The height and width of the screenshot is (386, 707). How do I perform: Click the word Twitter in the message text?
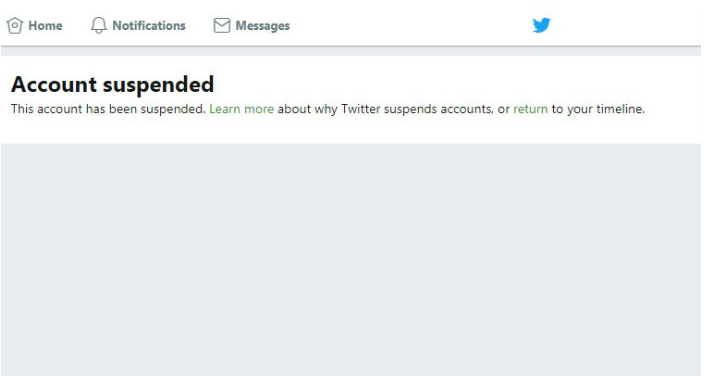click(x=360, y=109)
